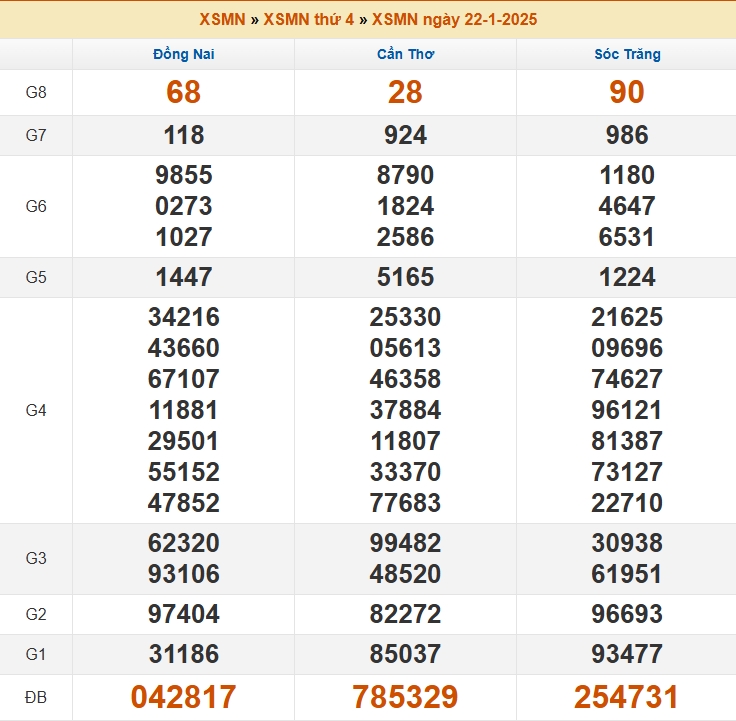
Task: Select G3 number 30938
Action: click(x=627, y=543)
